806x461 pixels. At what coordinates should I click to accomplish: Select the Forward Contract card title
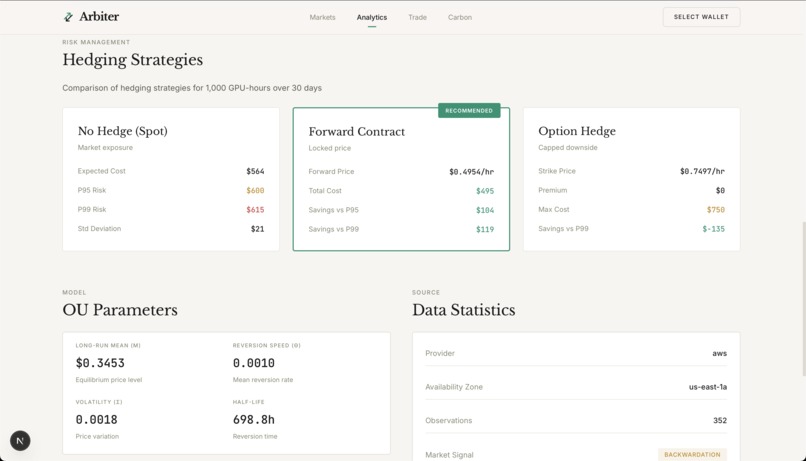click(356, 132)
